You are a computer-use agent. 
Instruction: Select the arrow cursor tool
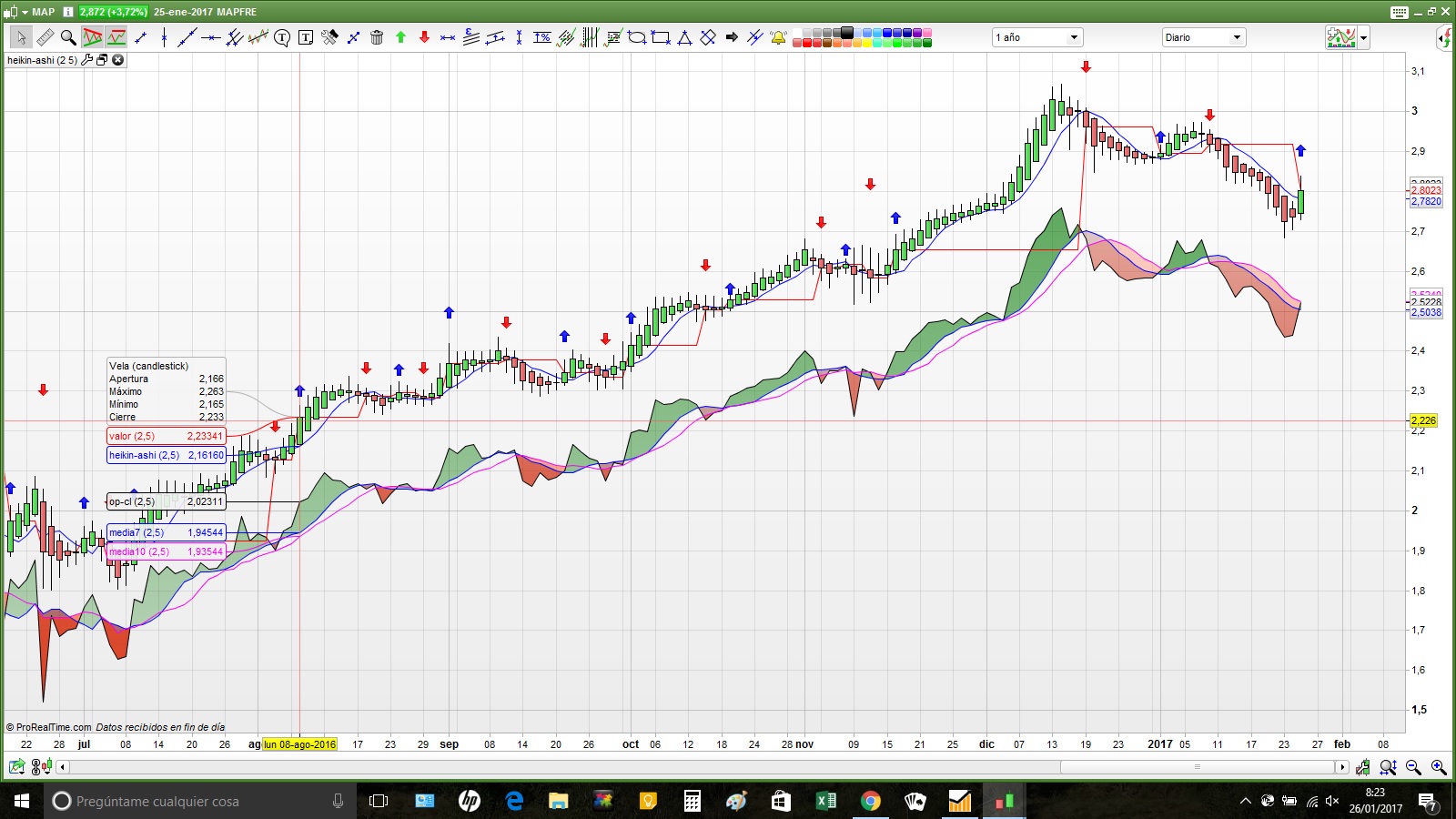[x=21, y=37]
